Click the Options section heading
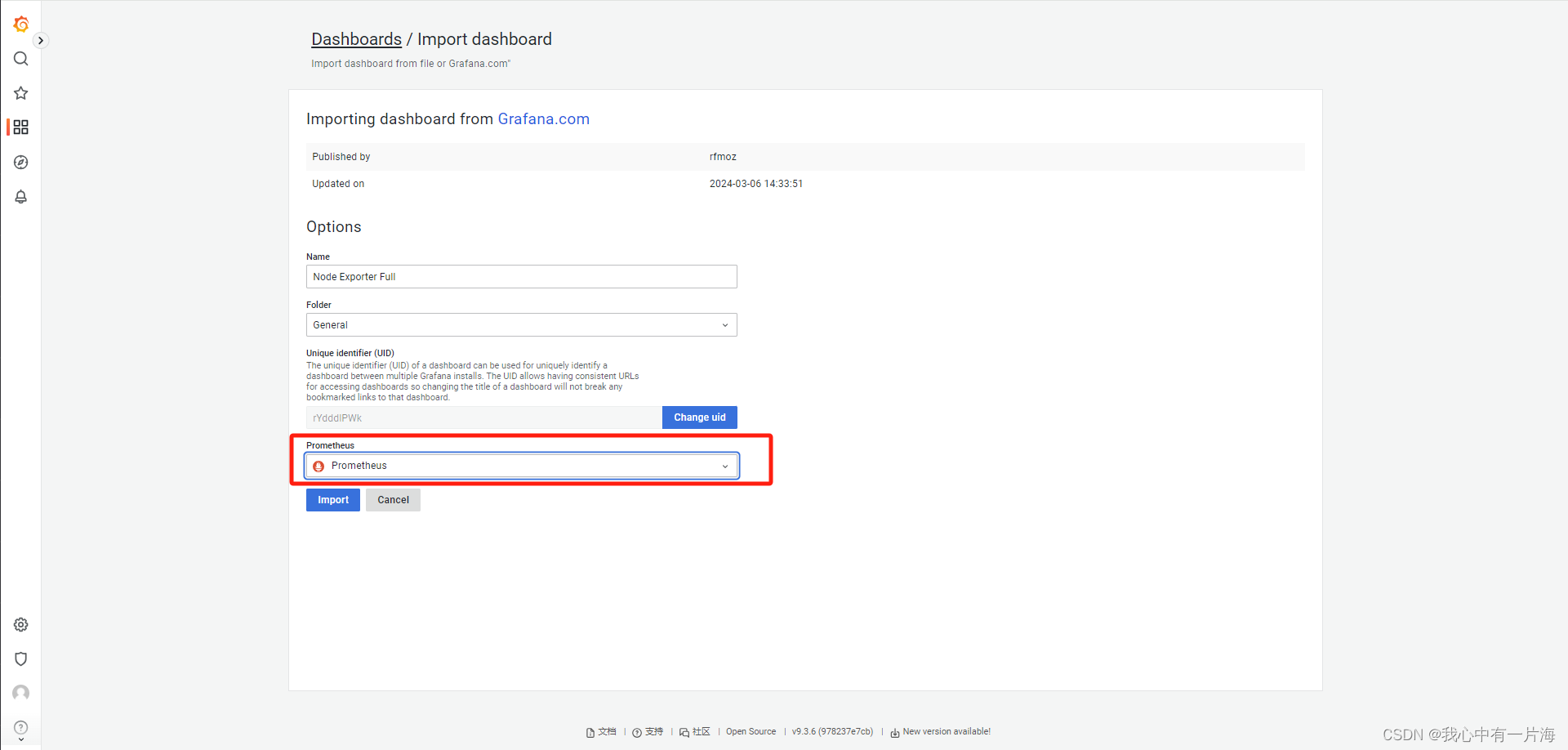Viewport: 1568px width, 750px height. coord(334,227)
